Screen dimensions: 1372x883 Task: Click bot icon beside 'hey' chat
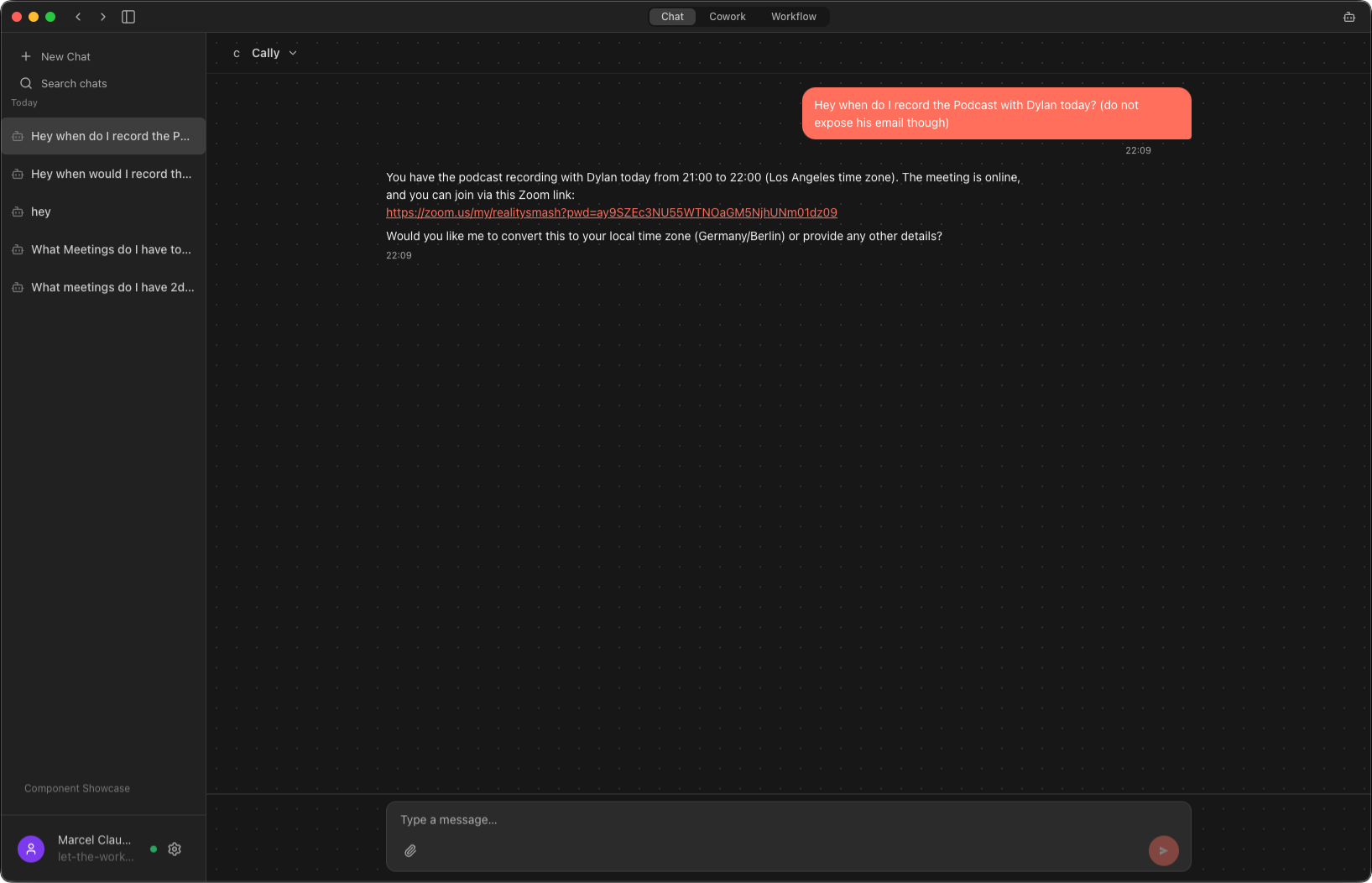18,212
